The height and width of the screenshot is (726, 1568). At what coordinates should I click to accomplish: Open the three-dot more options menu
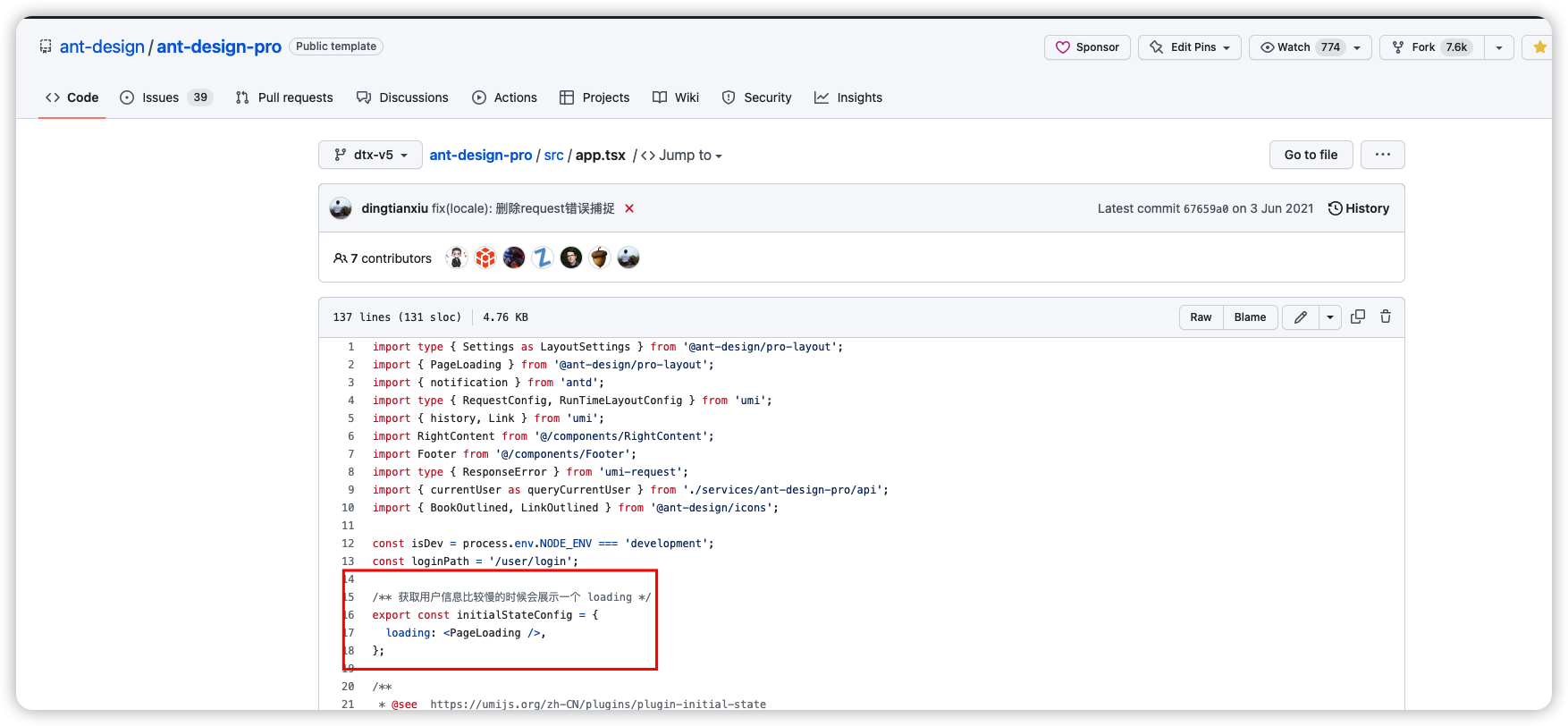coord(1383,155)
